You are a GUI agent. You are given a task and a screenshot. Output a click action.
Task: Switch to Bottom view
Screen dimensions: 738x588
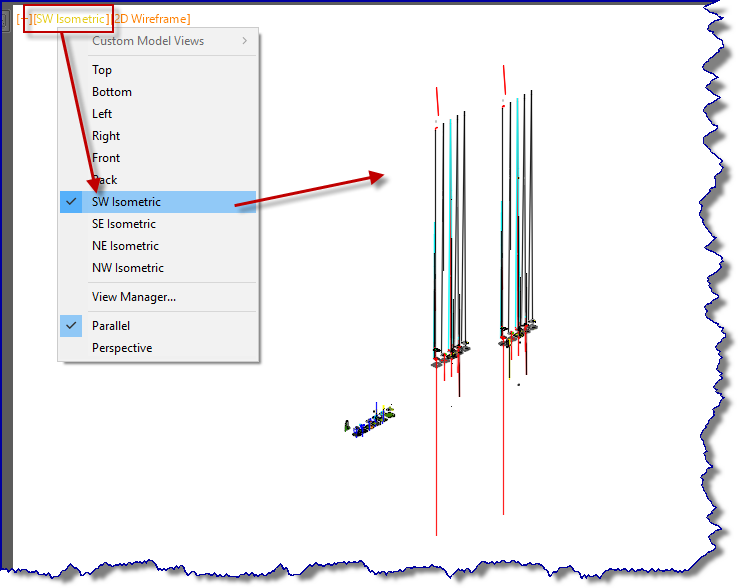pos(158,92)
